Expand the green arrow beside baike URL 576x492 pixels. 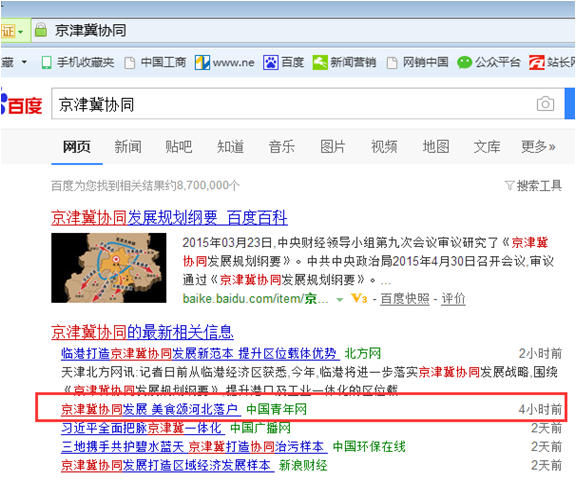[340, 300]
